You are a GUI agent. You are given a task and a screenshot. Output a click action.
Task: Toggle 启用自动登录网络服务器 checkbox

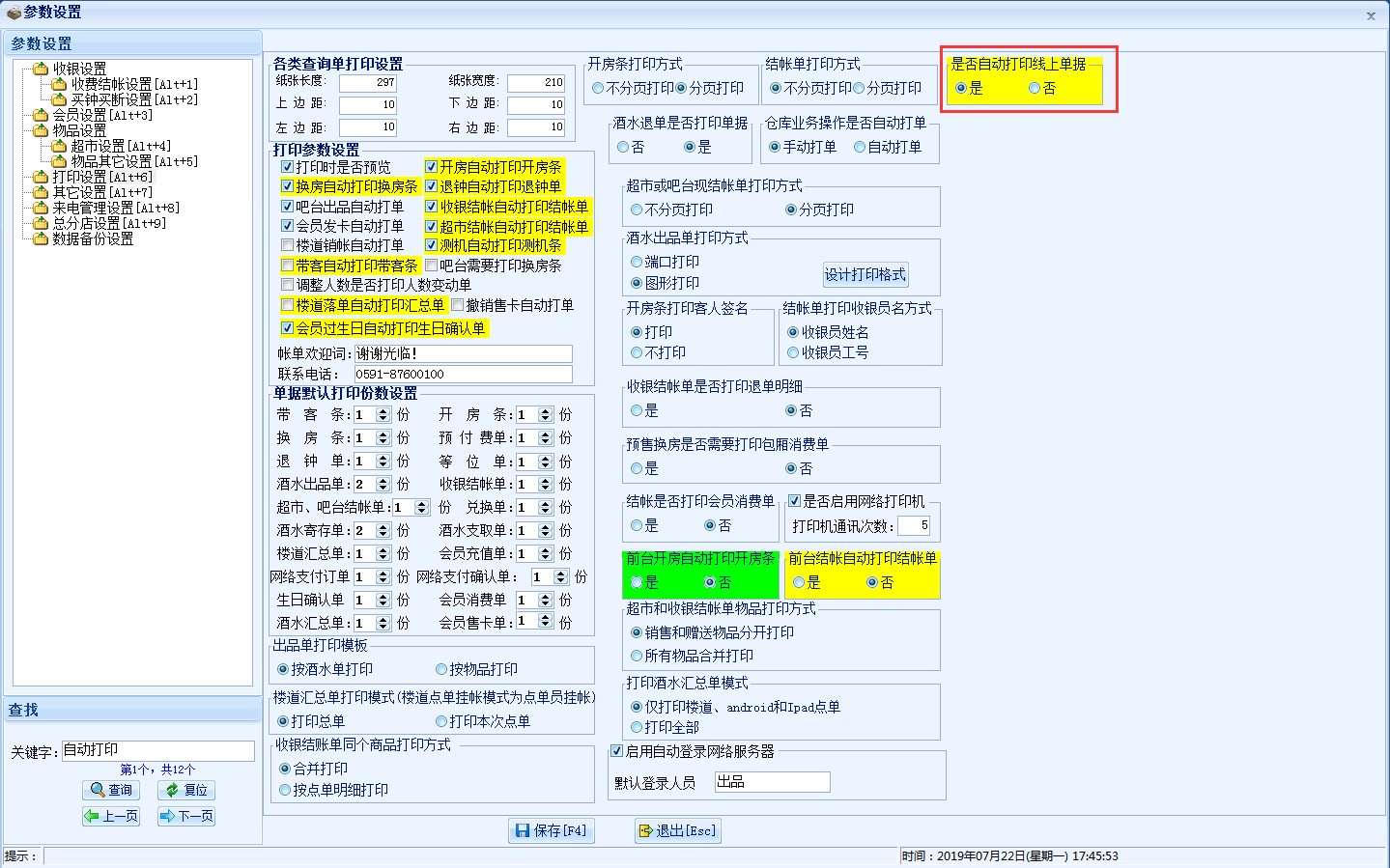point(616,751)
